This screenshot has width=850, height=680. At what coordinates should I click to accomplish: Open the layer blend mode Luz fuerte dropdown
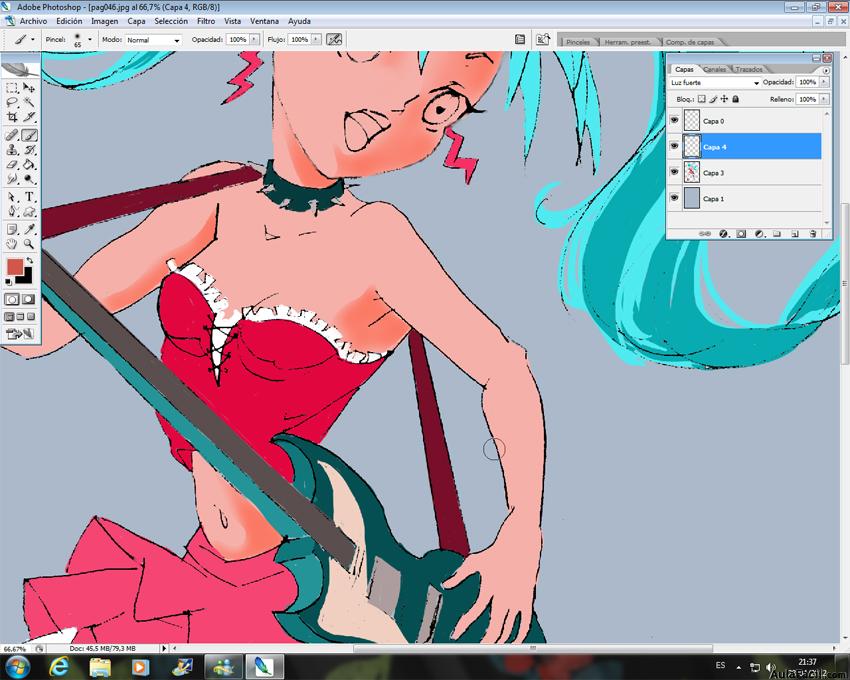[x=714, y=82]
